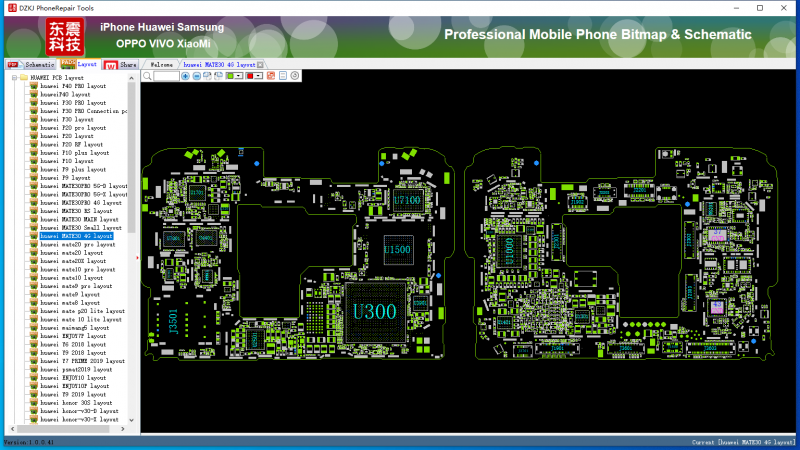Open huawei mate10 pro layout
The image size is (800, 450).
click(78, 269)
